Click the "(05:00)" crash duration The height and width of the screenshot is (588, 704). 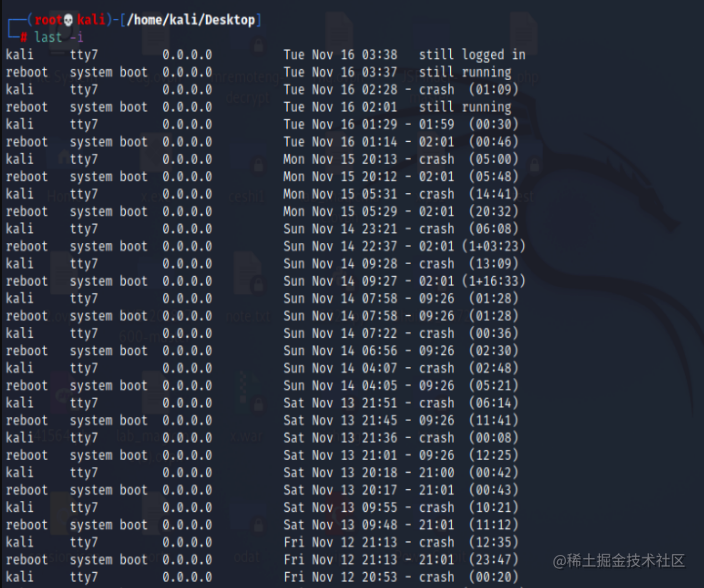pos(493,159)
